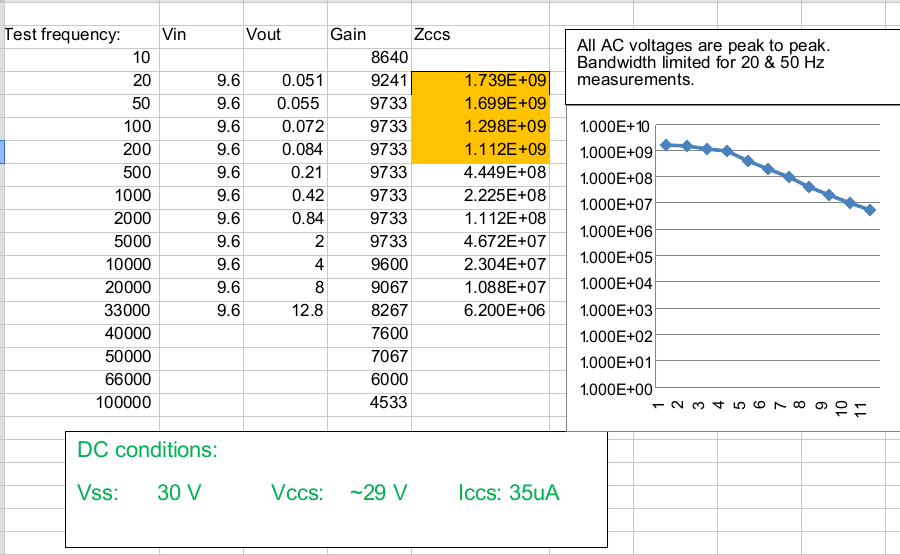
Task: Click the 'Vss:' label in the DC box
Action: pos(98,493)
